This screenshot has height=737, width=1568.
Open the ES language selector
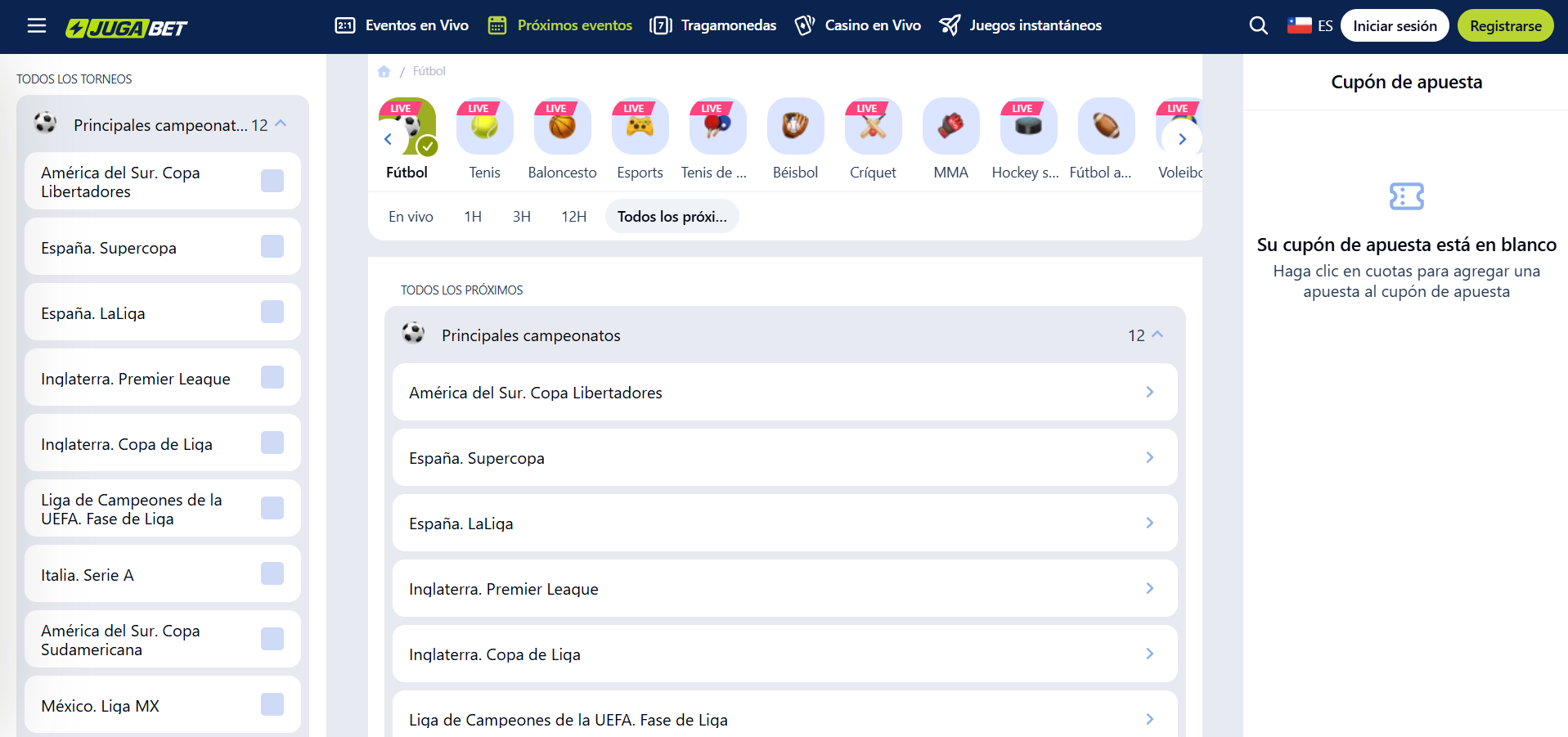pyautogui.click(x=1310, y=26)
